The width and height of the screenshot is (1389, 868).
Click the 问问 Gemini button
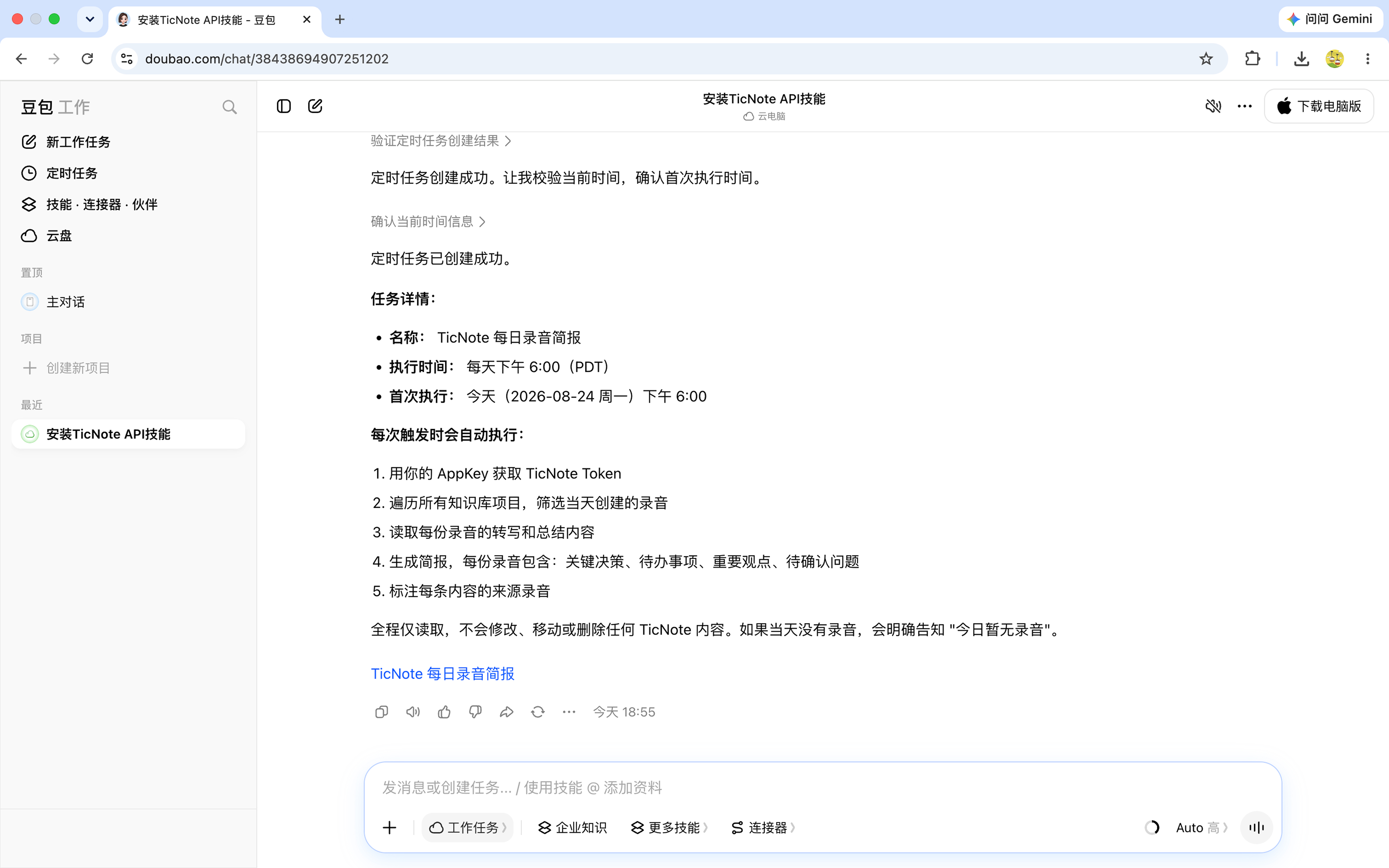pos(1330,19)
